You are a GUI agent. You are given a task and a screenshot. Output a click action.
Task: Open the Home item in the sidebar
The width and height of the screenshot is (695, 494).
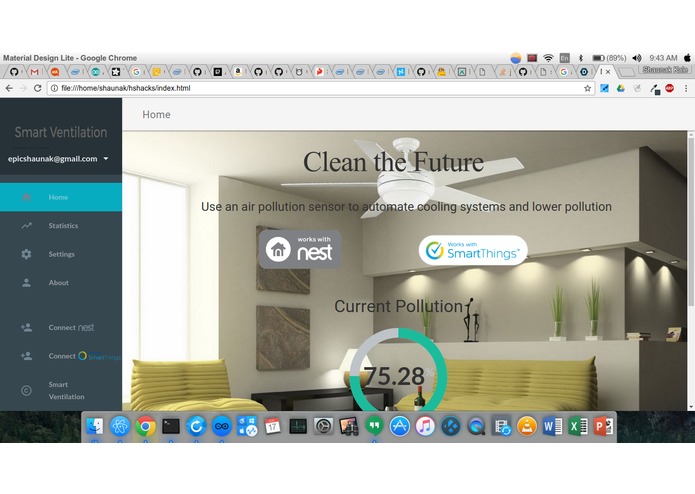click(61, 197)
